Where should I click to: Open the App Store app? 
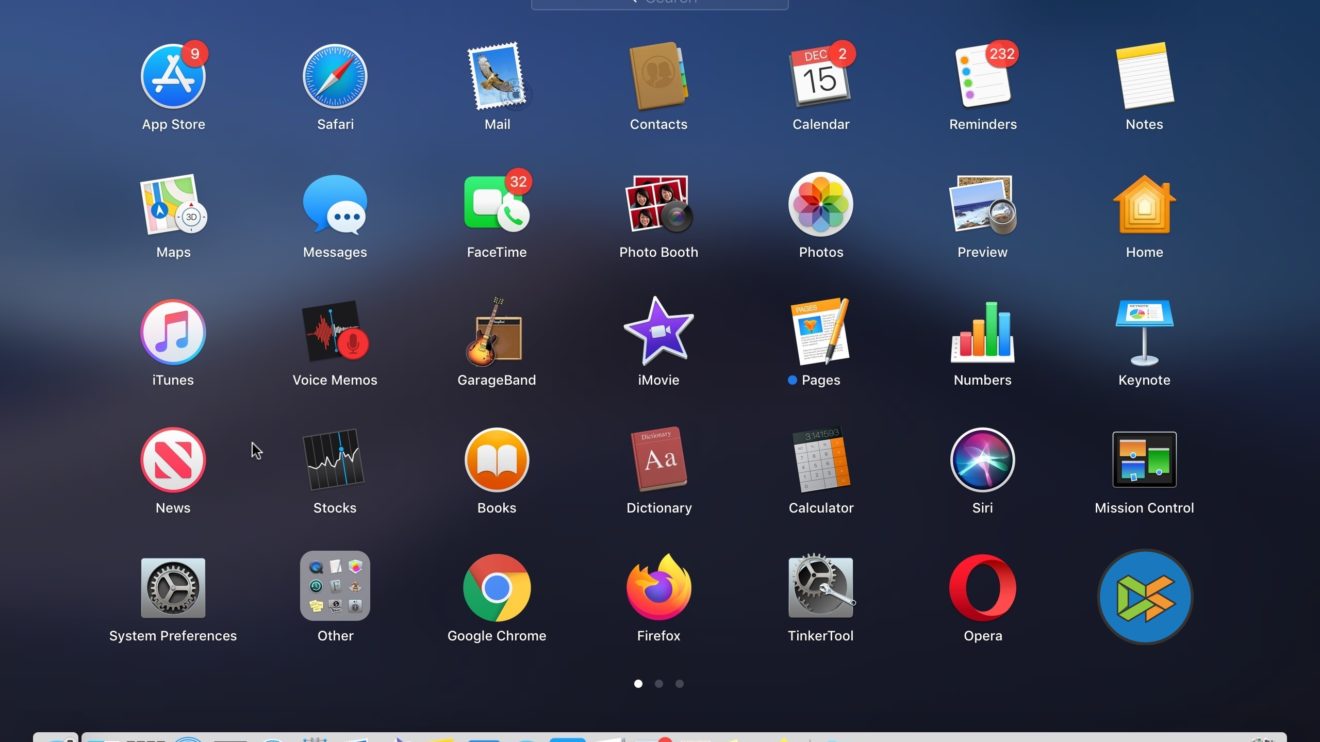(x=173, y=76)
